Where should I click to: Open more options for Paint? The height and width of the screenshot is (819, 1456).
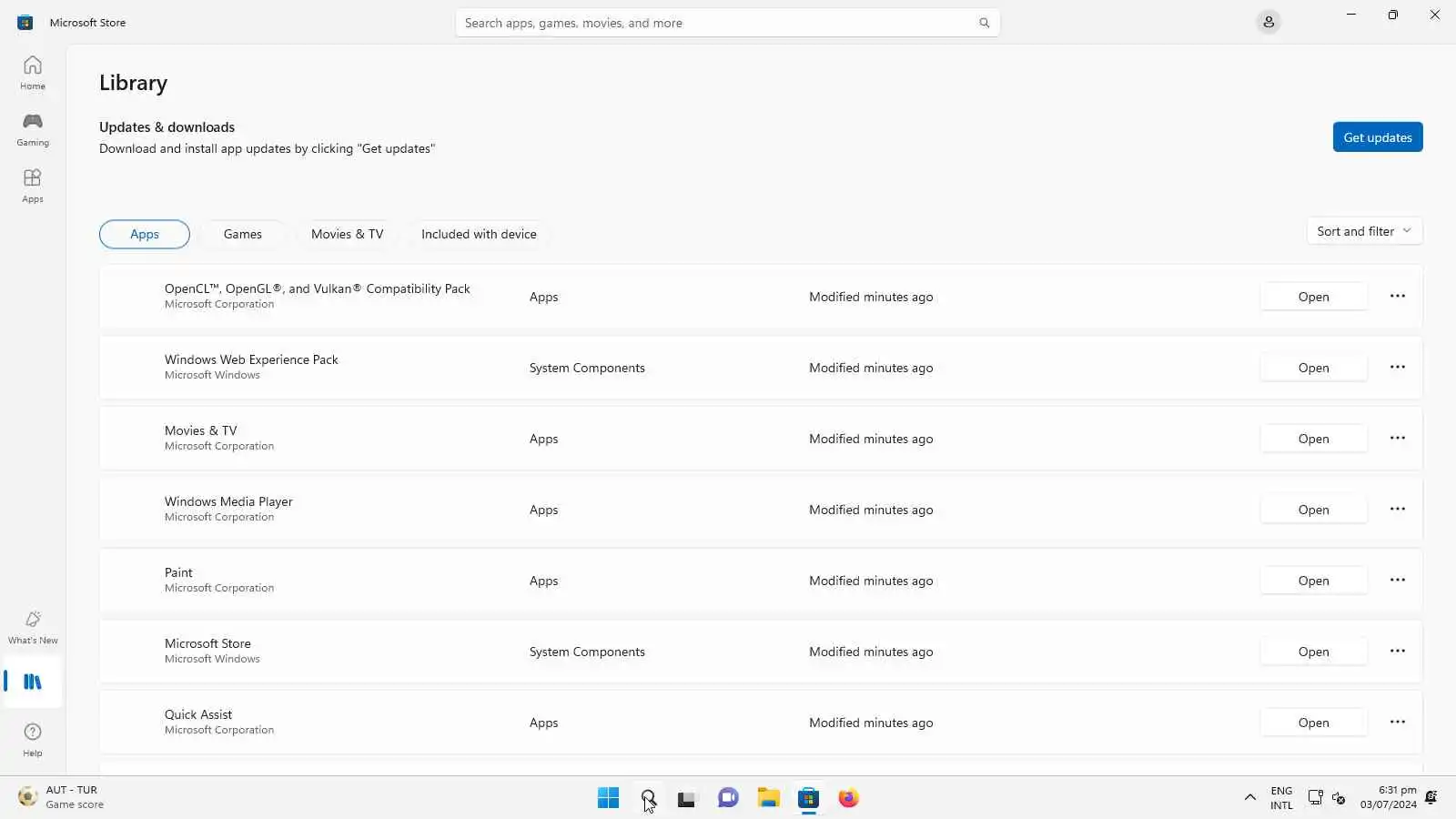(1398, 580)
